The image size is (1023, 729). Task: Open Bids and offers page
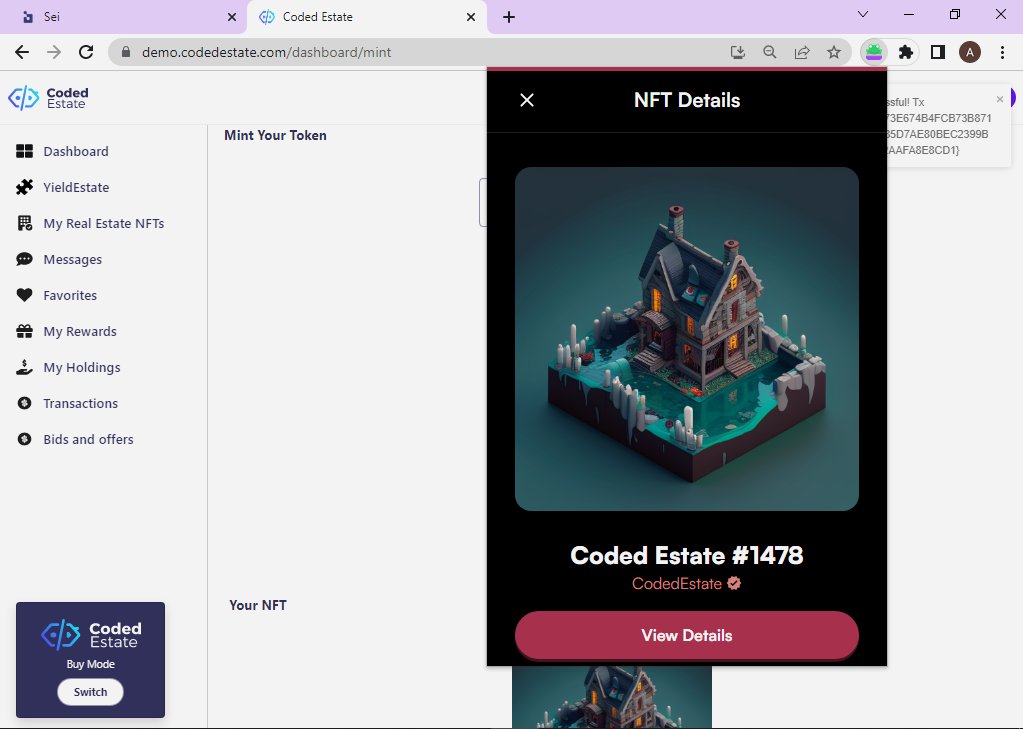coord(88,439)
